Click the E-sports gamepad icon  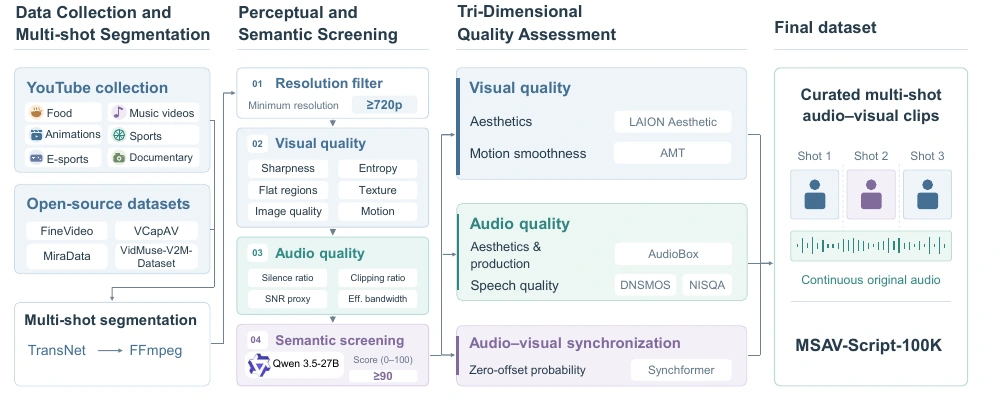pos(36,158)
